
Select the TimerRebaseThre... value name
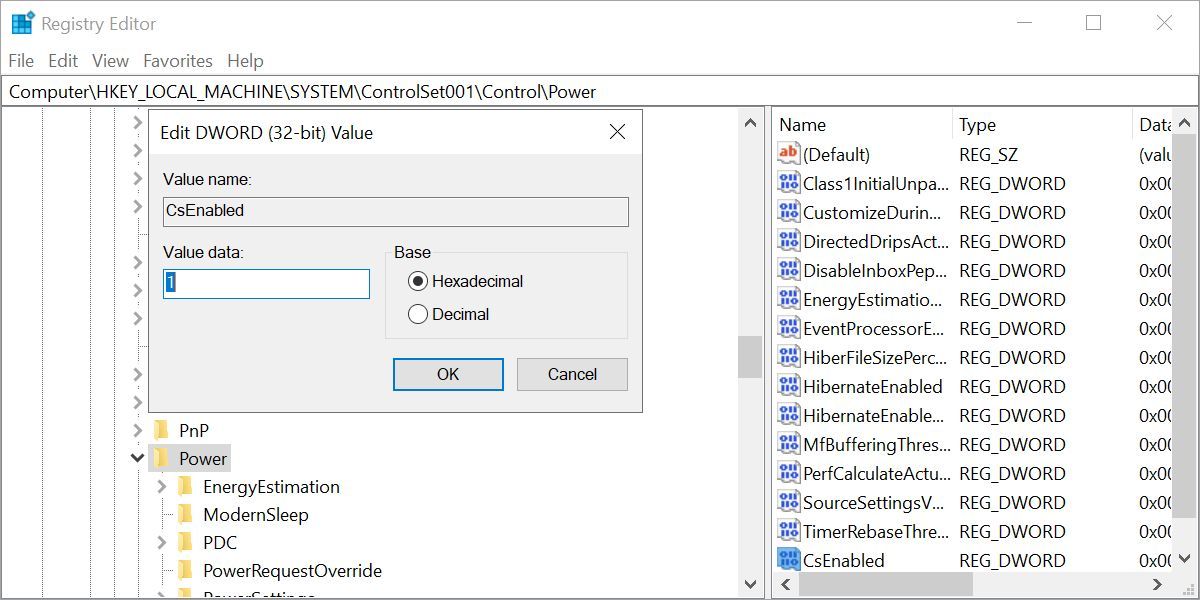coord(876,531)
